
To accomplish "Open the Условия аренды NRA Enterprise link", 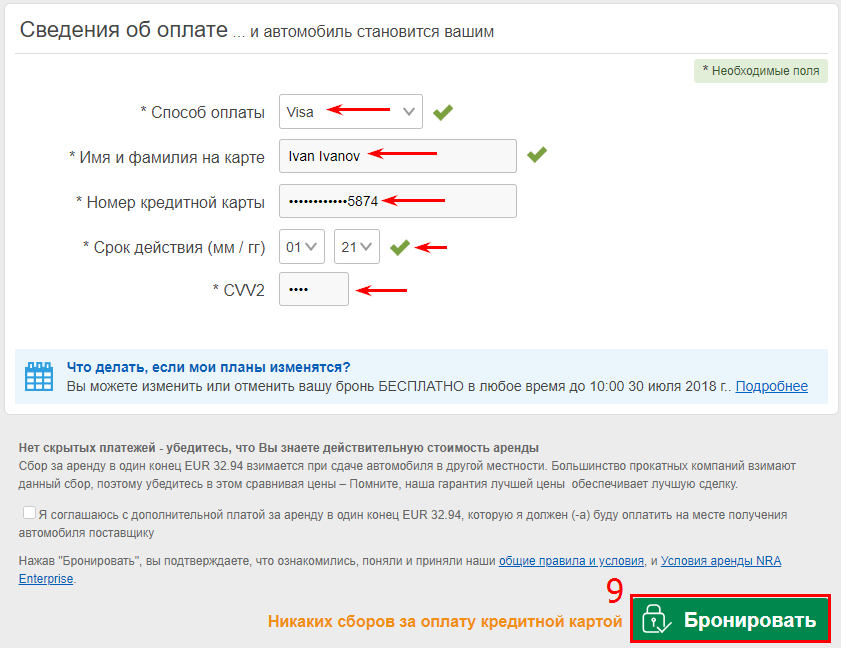I will click(721, 561).
